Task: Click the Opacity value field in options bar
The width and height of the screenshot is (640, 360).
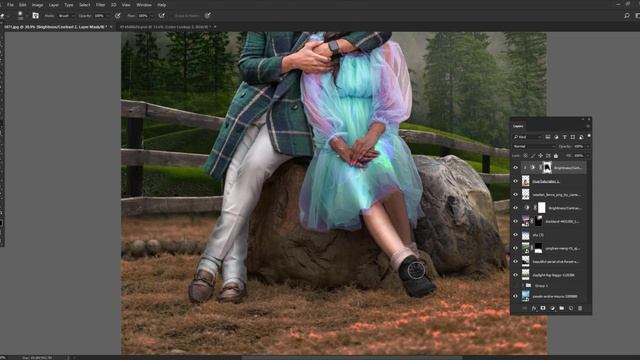Action: 99,16
